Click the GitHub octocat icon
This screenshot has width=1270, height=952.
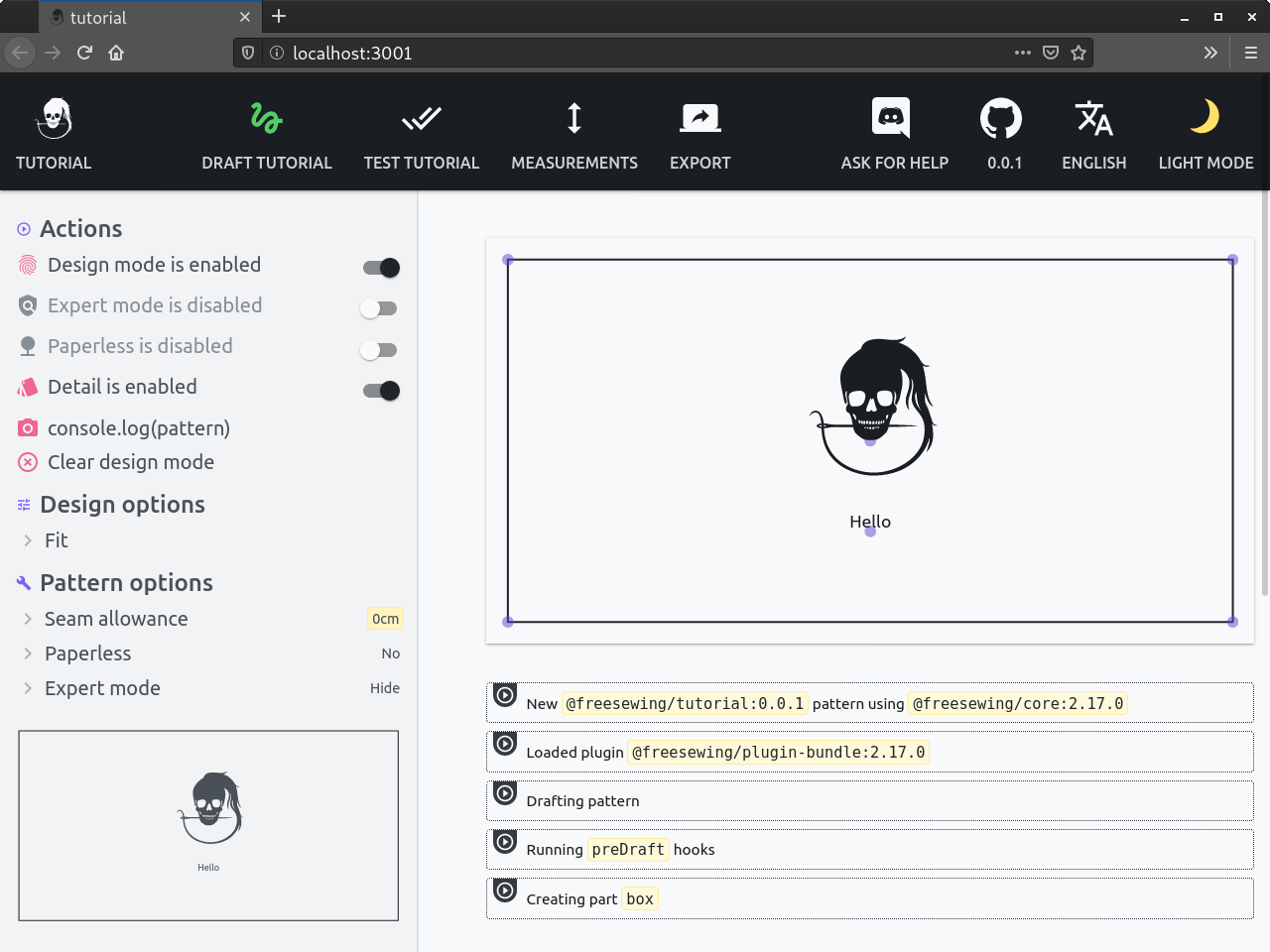pyautogui.click(x=1001, y=119)
